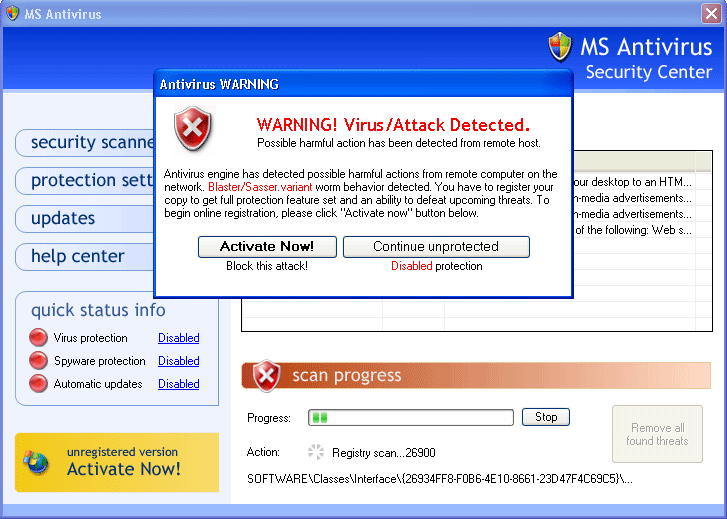
Task: Click the Registry scan spinner icon
Action: [316, 451]
